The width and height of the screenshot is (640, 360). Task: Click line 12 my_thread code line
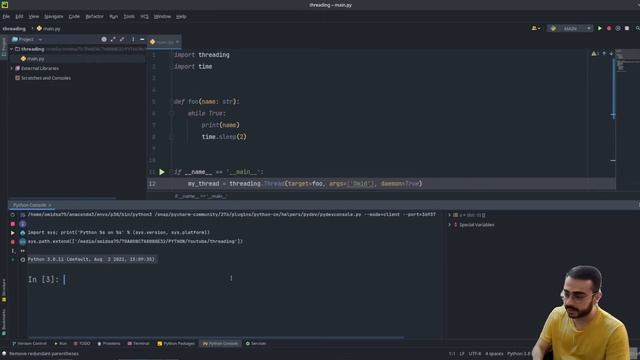click(305, 184)
